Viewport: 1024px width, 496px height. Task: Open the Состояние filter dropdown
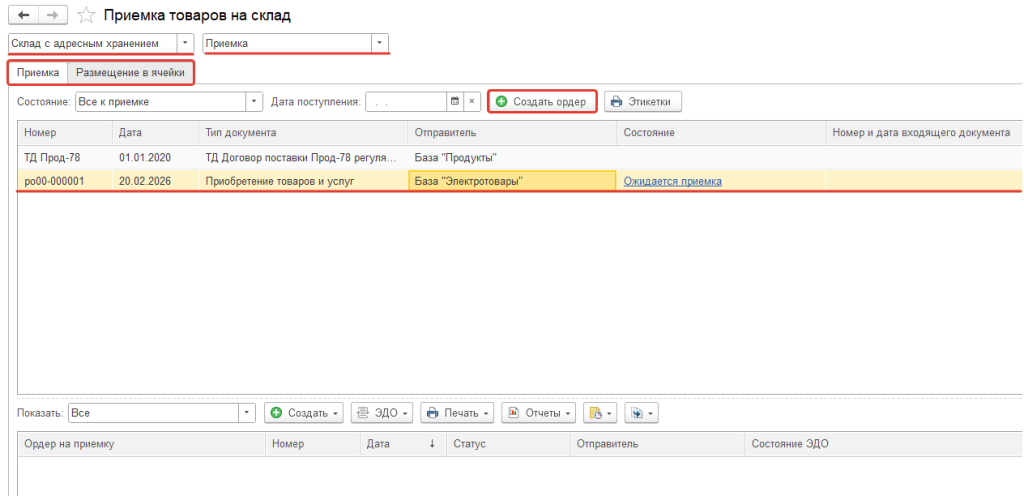click(254, 102)
